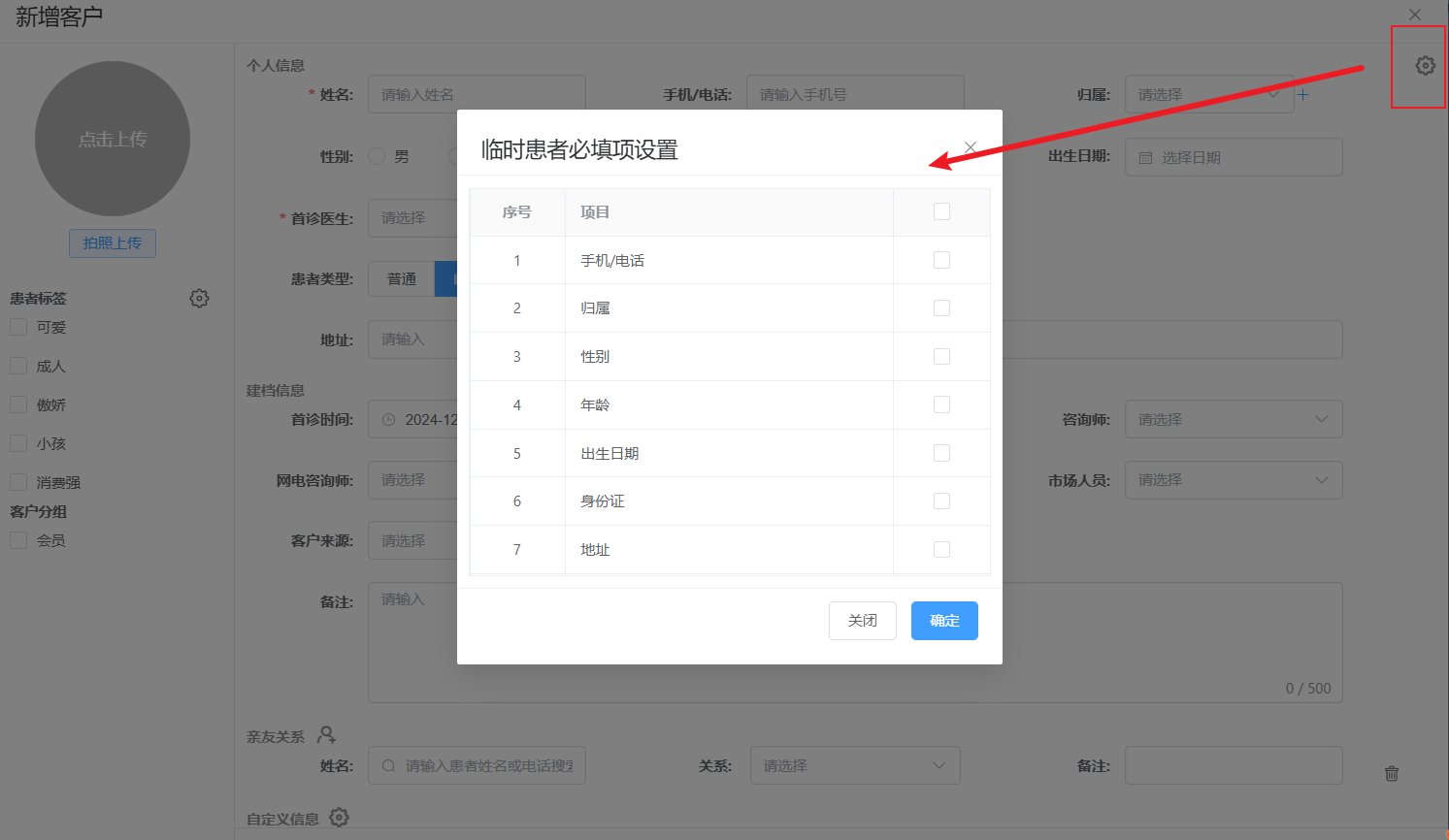Click the 点击上传 avatar circle
The height and width of the screenshot is (840, 1449).
point(113,139)
